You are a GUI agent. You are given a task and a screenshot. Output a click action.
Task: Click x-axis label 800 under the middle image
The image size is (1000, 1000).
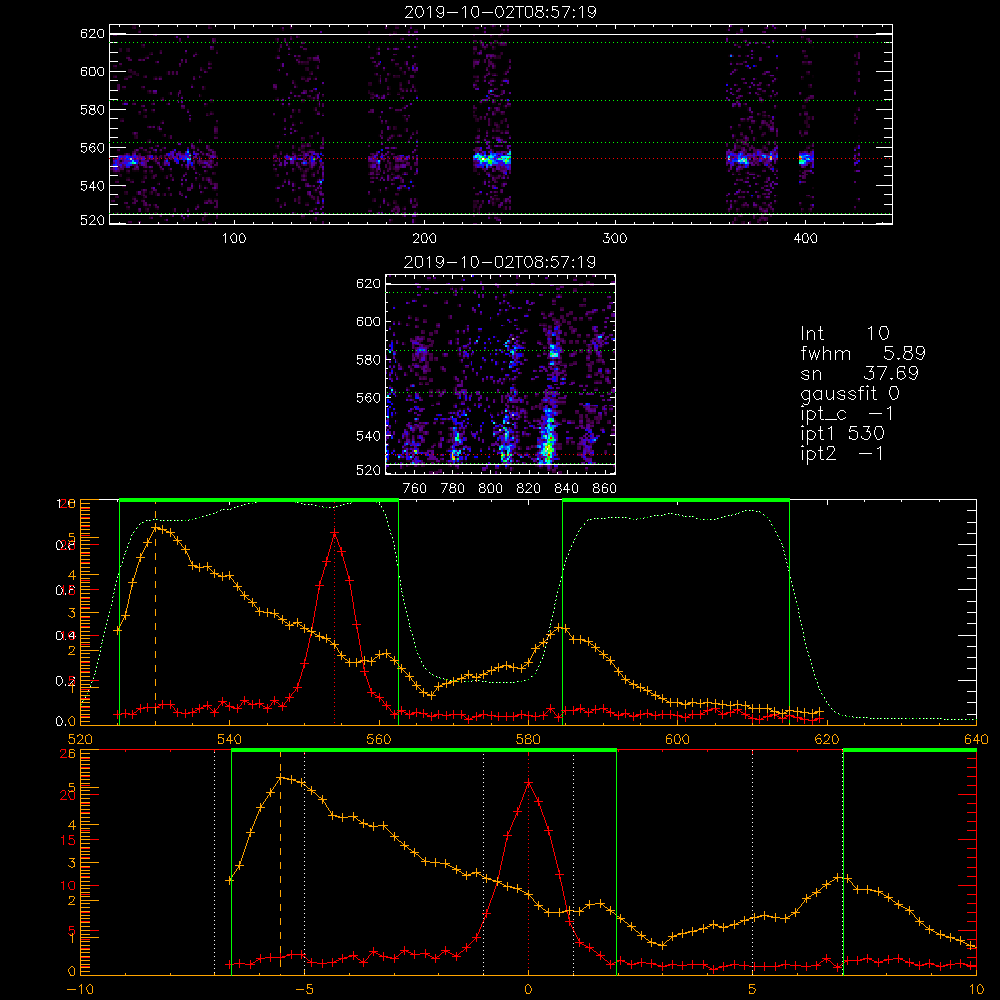[490, 489]
